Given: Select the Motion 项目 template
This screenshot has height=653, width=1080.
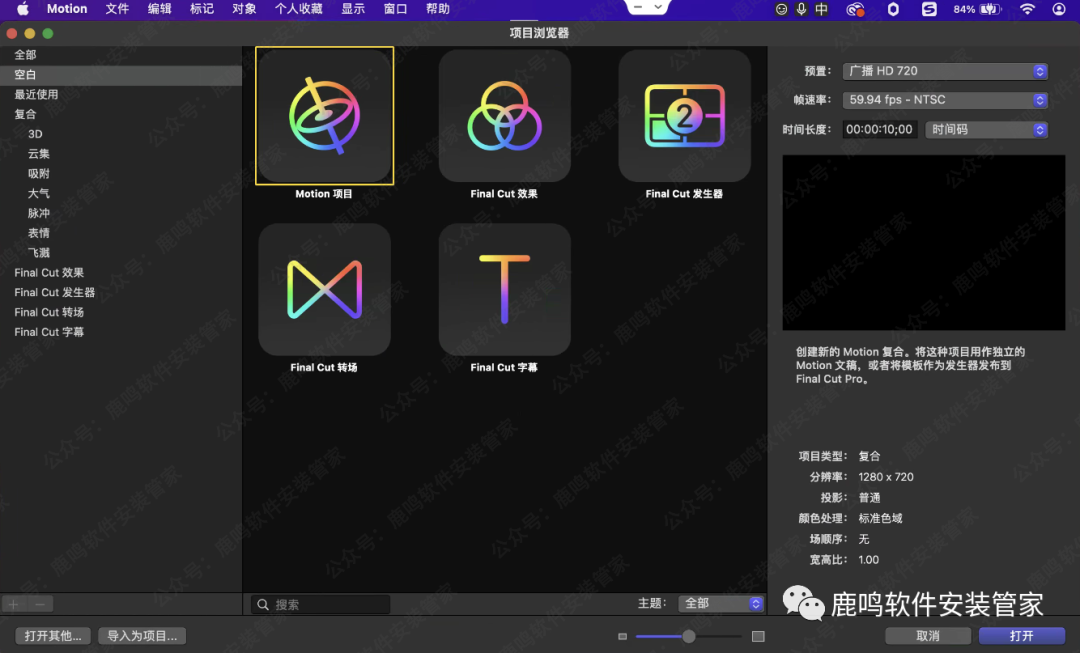Looking at the screenshot, I should (324, 114).
